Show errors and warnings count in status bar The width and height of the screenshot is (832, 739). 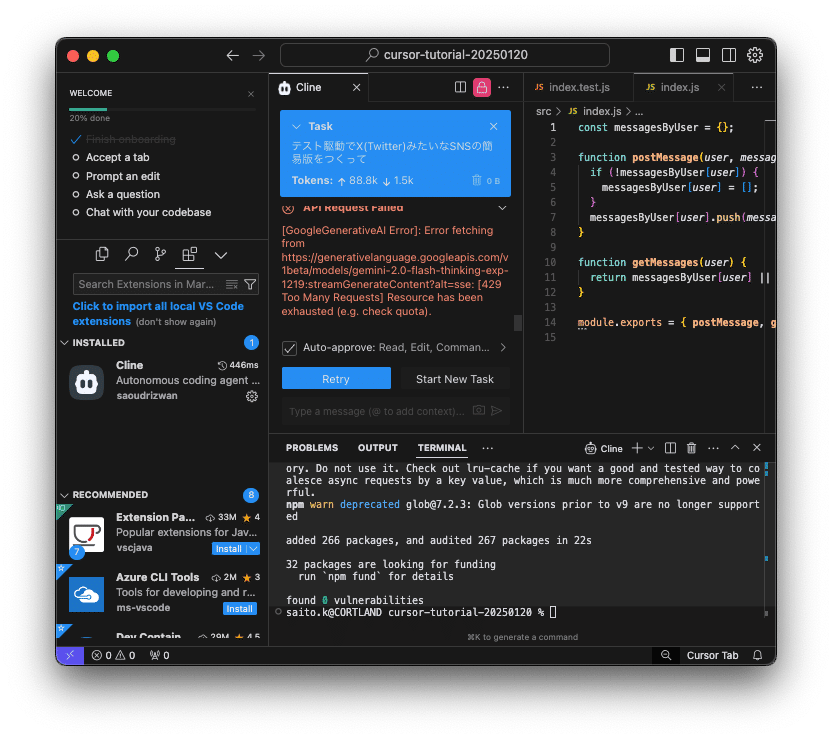pos(114,655)
